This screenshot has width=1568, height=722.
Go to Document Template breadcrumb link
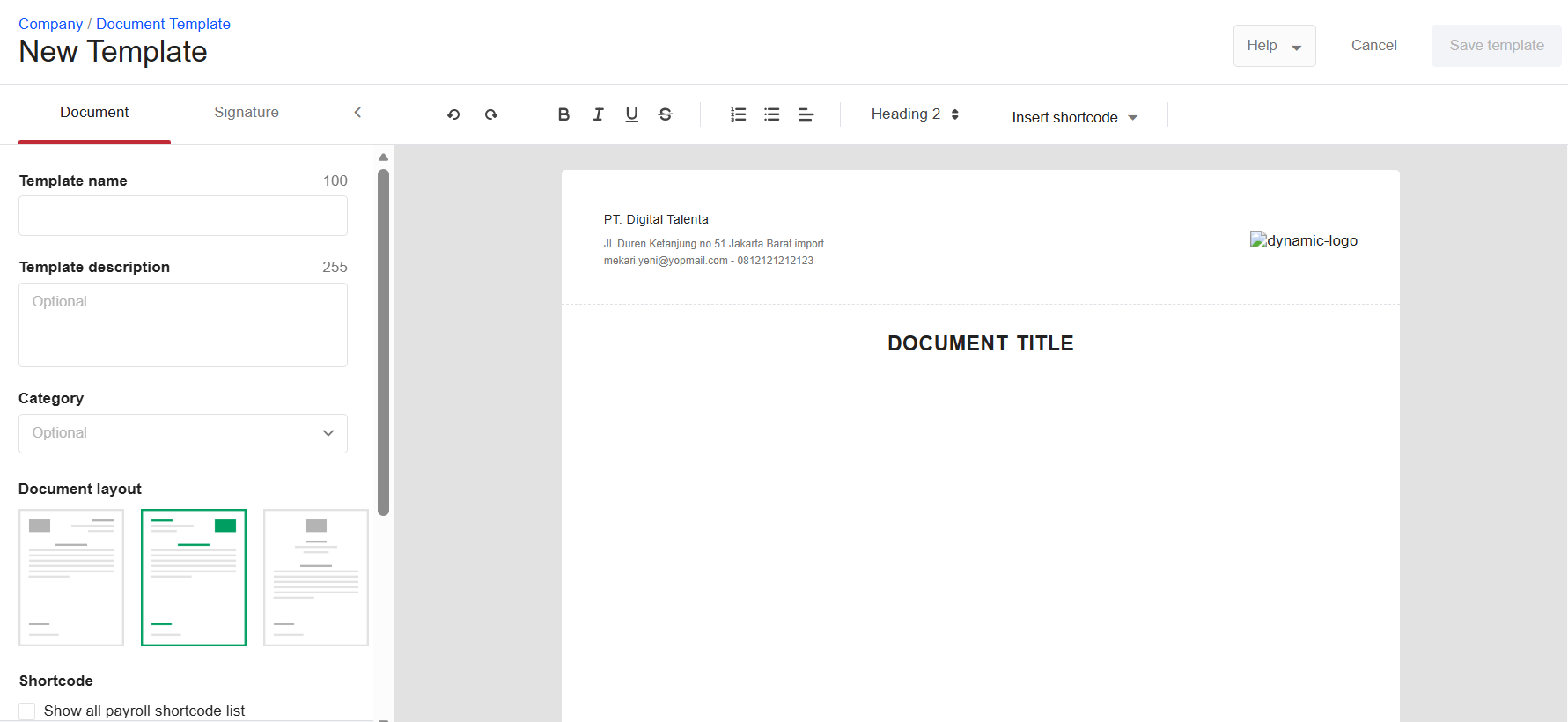[163, 24]
